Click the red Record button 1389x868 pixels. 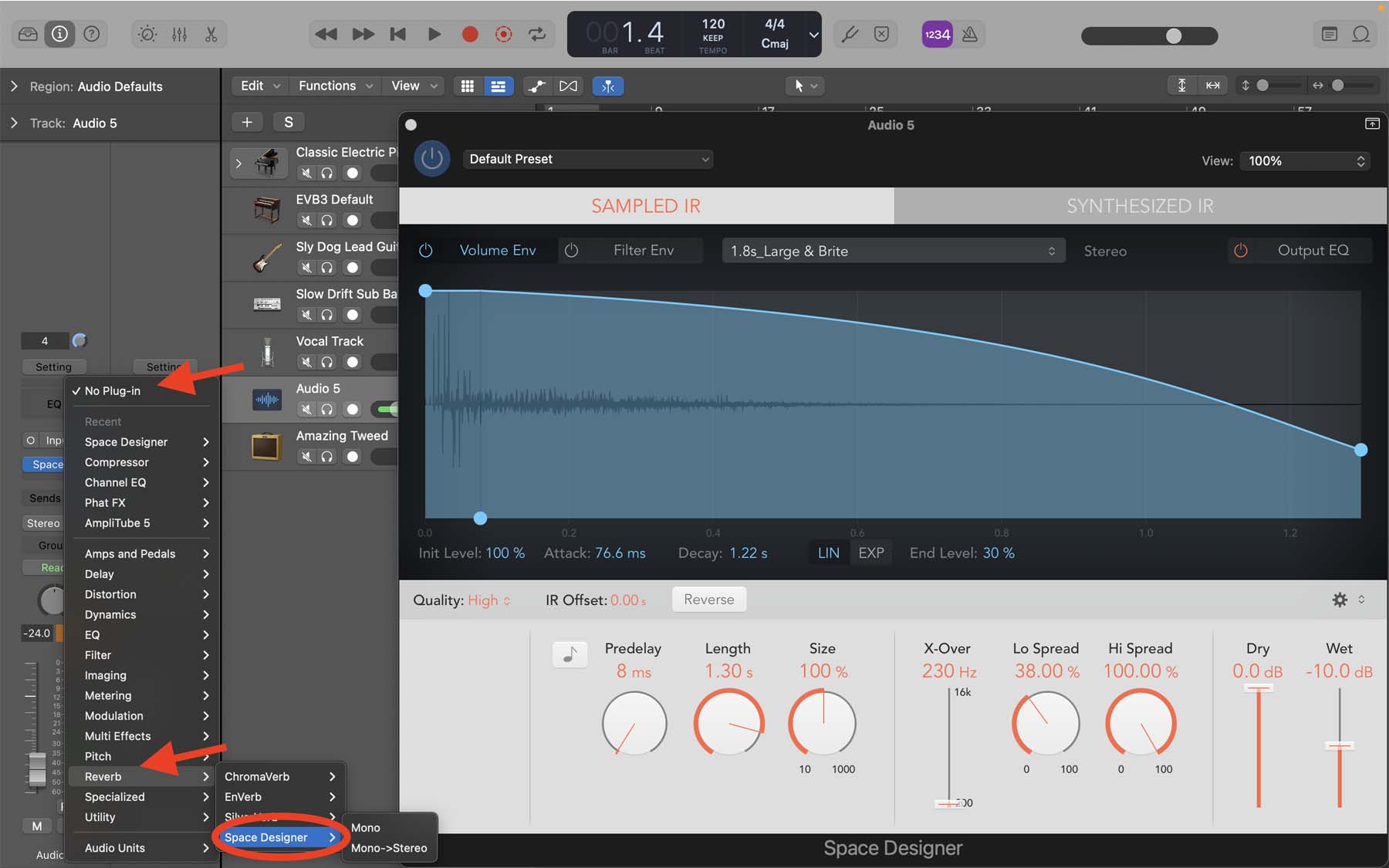(470, 34)
